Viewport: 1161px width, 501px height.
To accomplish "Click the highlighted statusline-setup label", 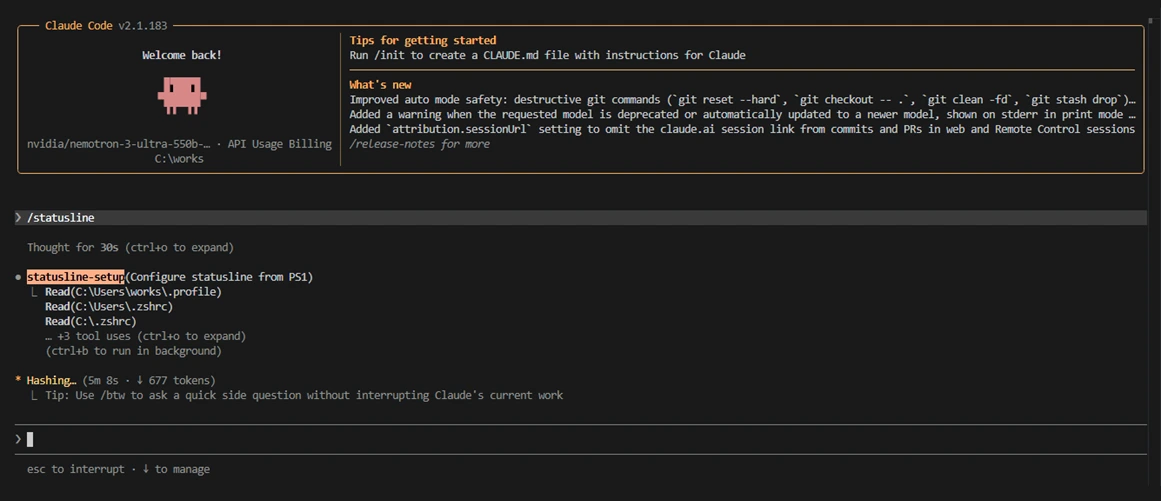I will pos(76,277).
